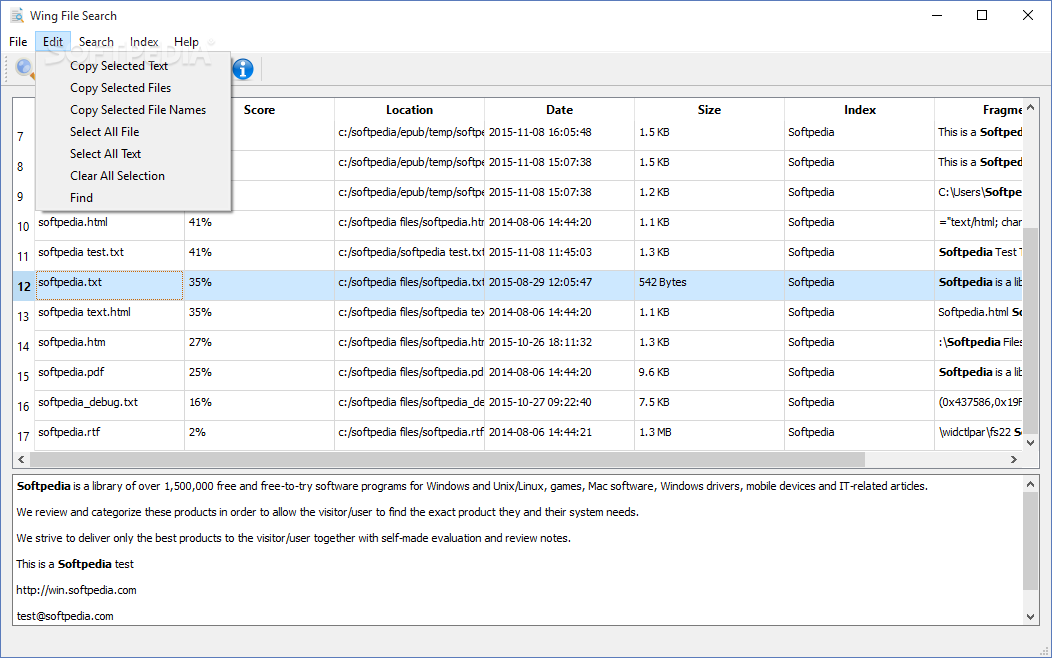Click results table scroll left arrow
Viewport: 1052px width, 658px height.
[x=21, y=459]
